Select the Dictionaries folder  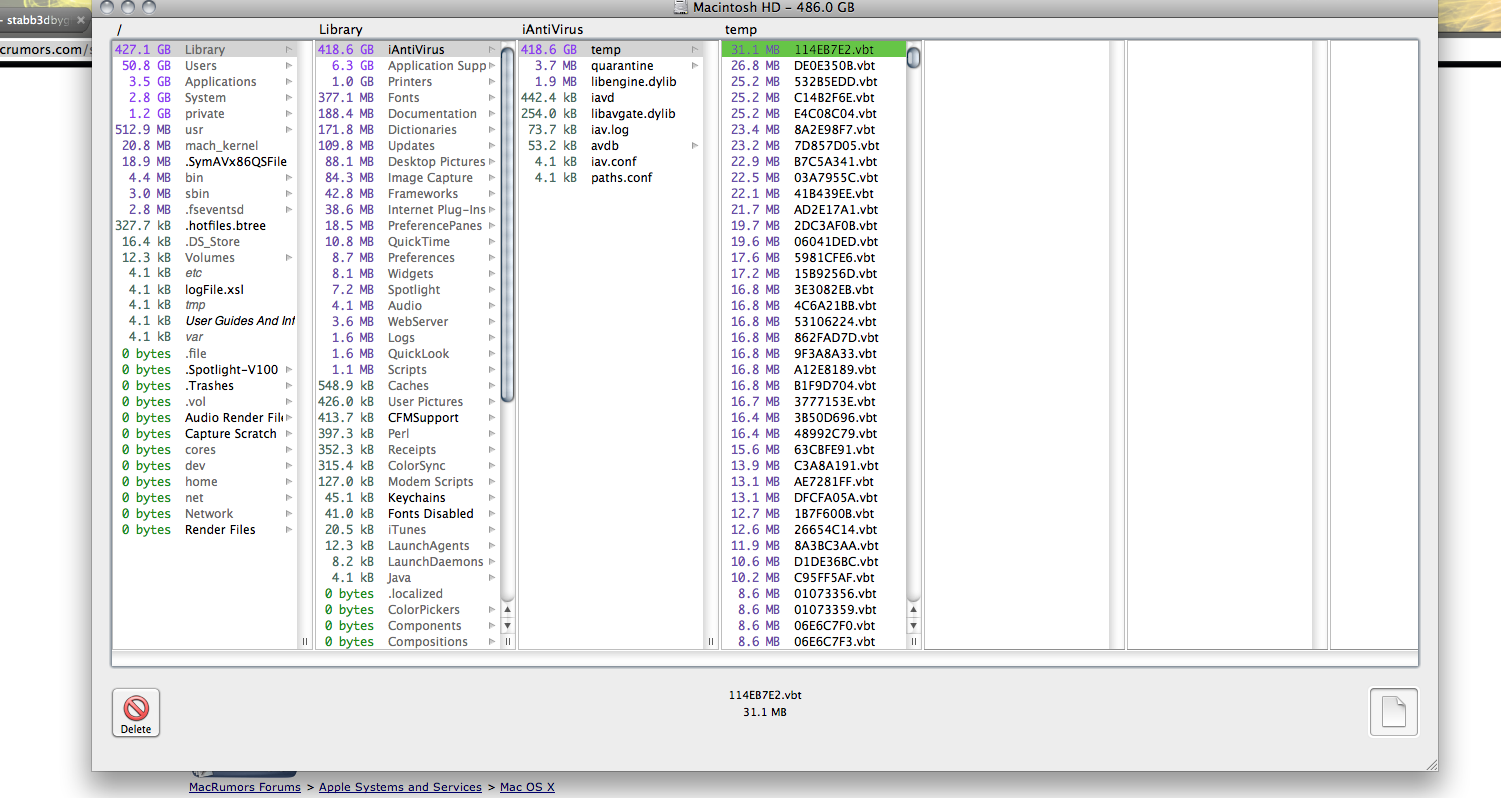[408, 129]
